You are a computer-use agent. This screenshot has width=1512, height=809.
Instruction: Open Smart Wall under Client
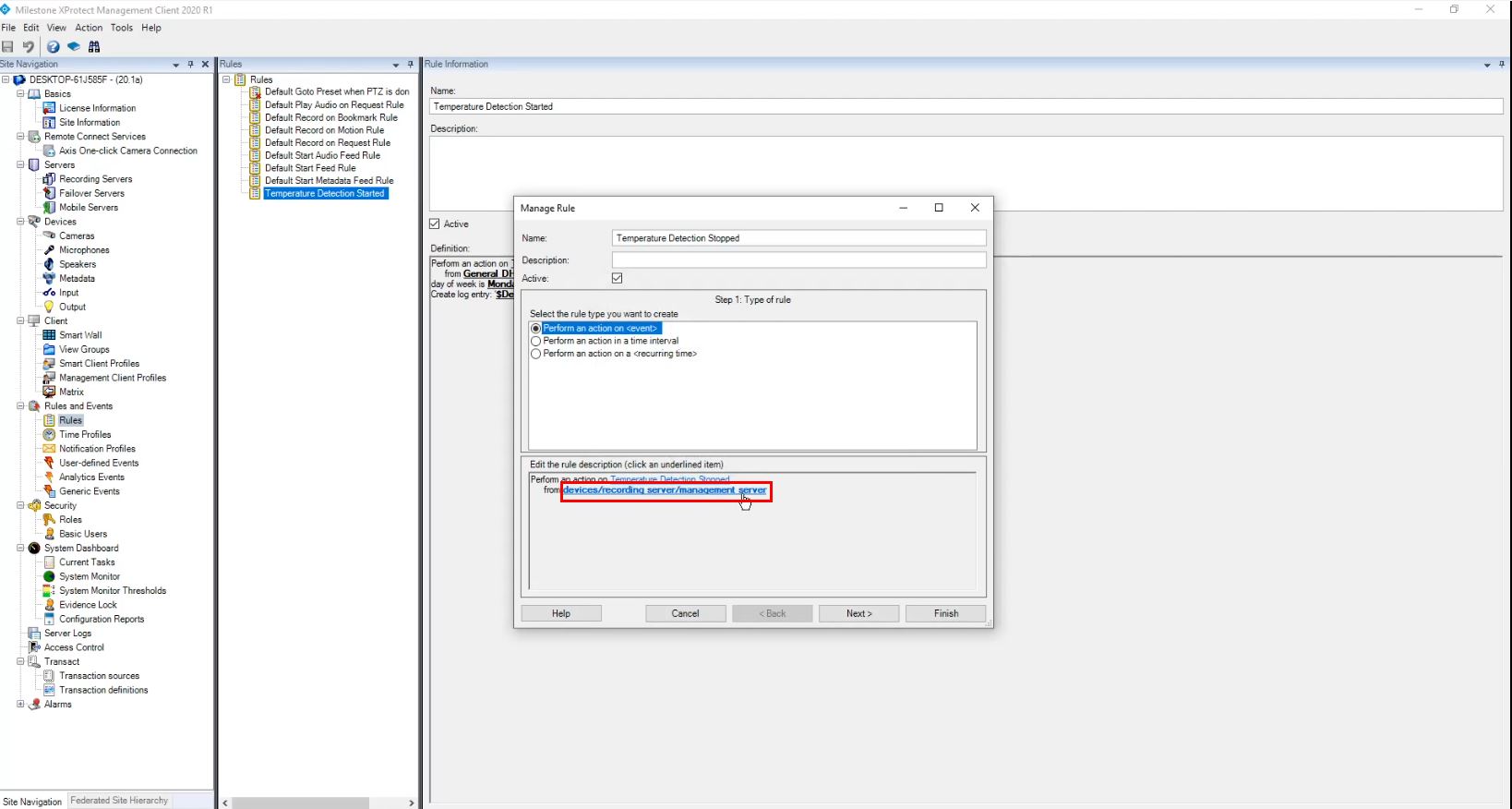80,335
